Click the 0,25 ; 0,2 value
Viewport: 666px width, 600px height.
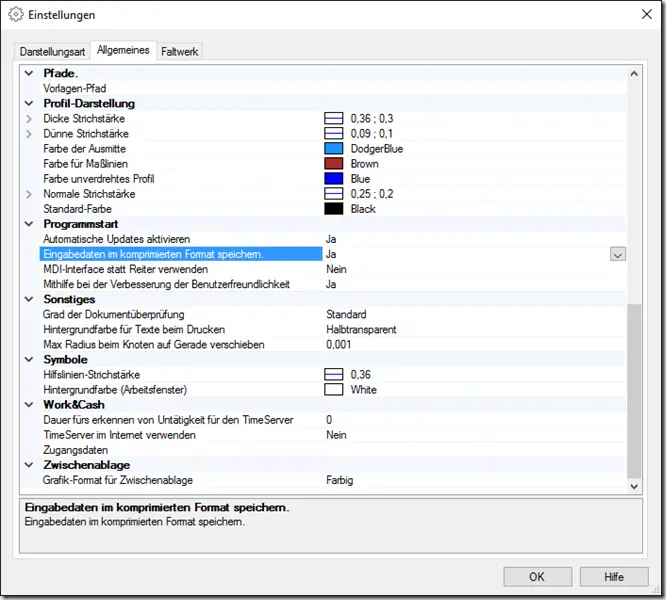[x=372, y=194]
